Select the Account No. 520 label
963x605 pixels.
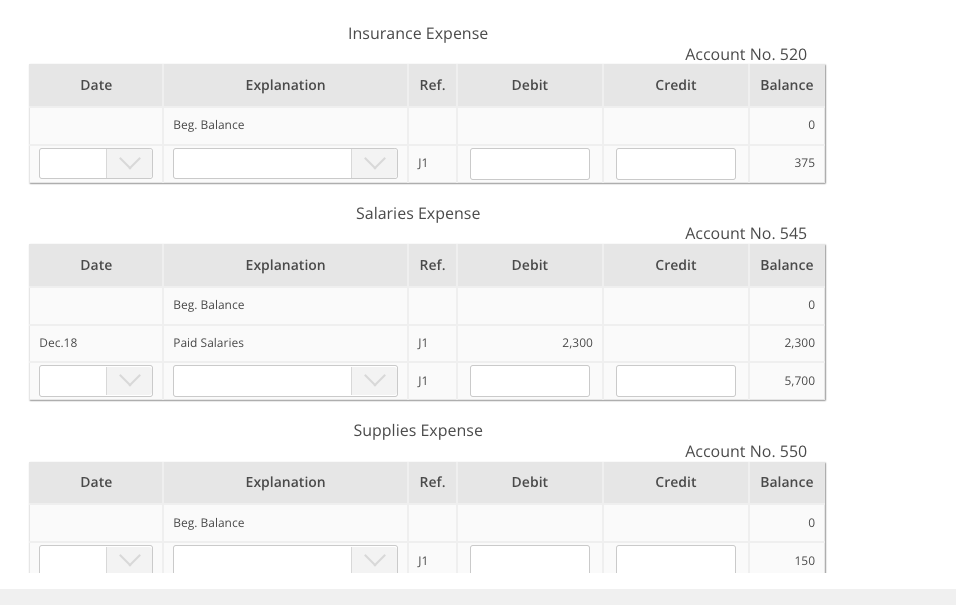click(x=744, y=54)
